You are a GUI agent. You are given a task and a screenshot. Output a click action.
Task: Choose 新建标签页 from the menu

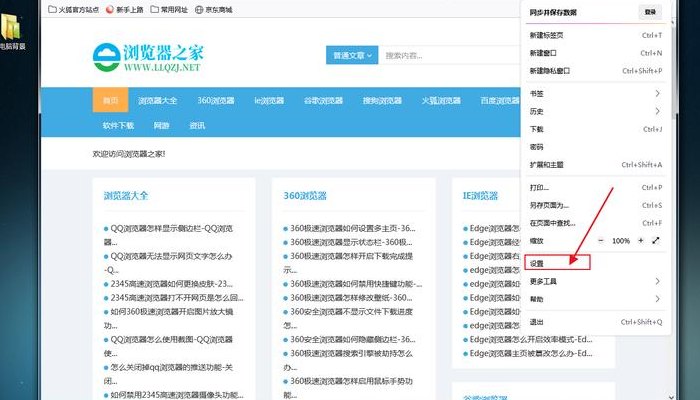pos(596,35)
